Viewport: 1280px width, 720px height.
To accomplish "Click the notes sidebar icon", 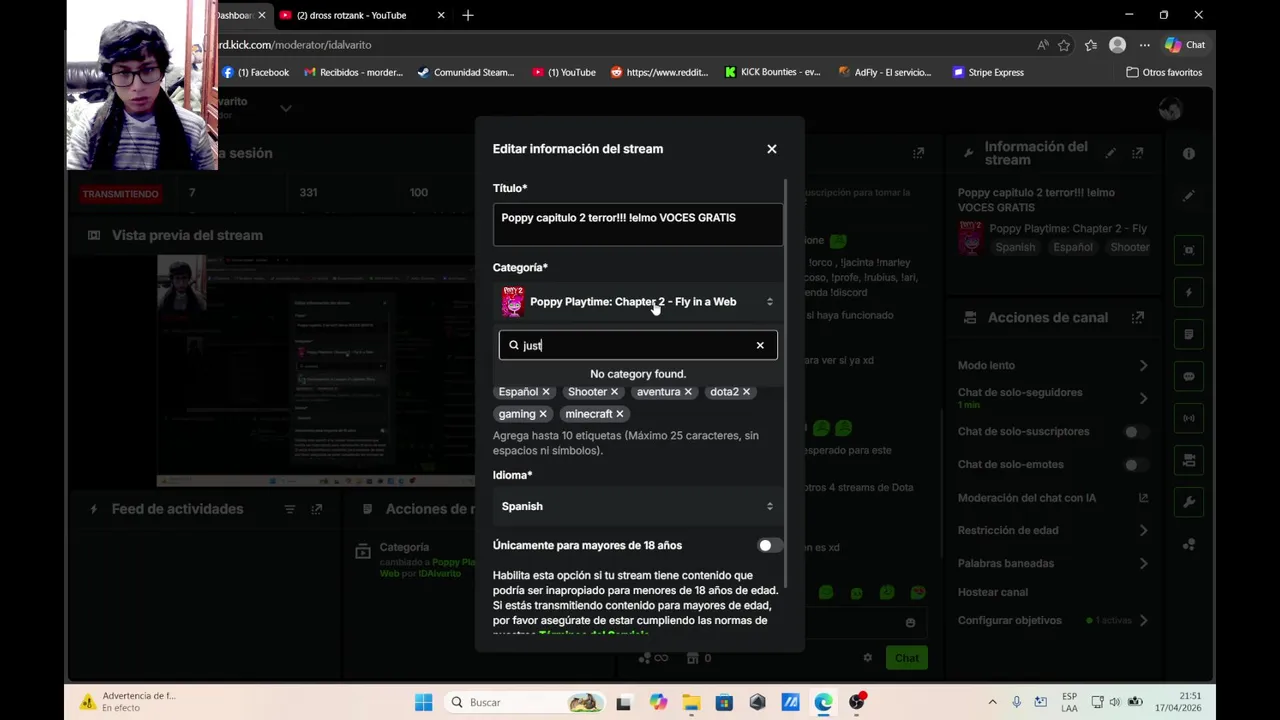I will (1189, 335).
